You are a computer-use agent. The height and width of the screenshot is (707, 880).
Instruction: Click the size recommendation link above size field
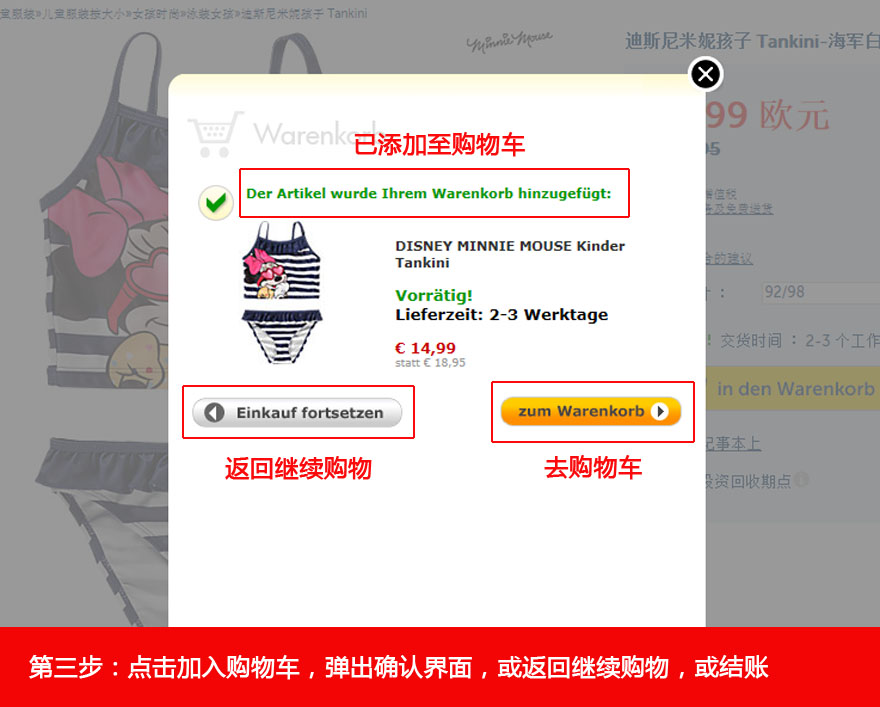pyautogui.click(x=729, y=259)
